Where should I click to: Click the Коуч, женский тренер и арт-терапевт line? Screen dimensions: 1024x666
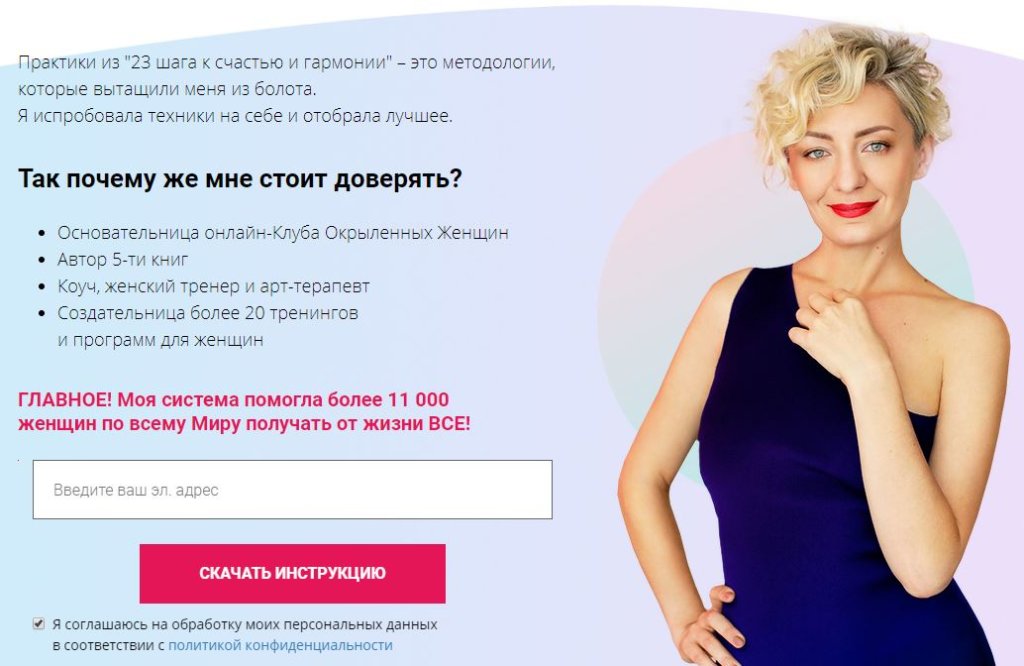[x=214, y=286]
